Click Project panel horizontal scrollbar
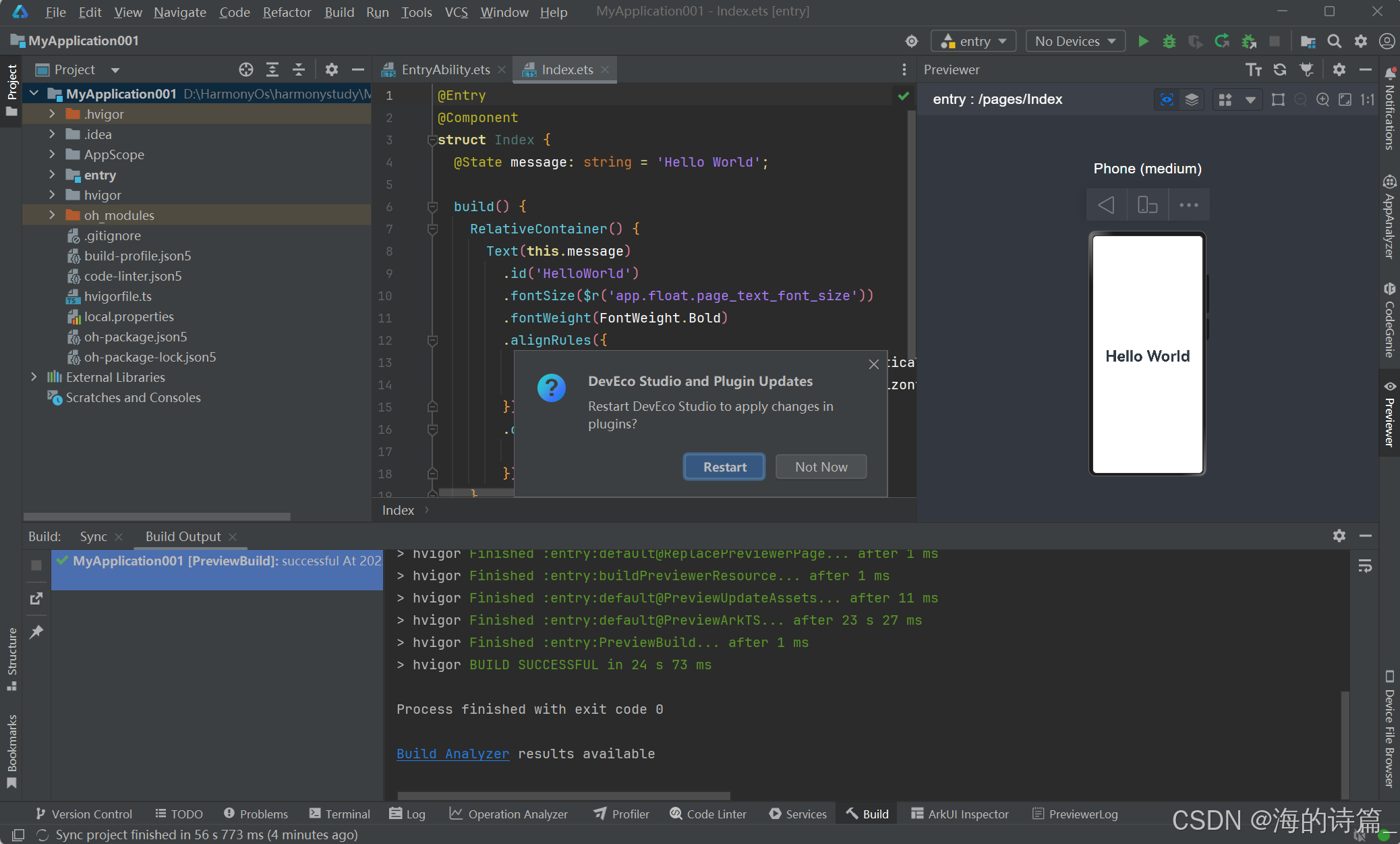 157,517
